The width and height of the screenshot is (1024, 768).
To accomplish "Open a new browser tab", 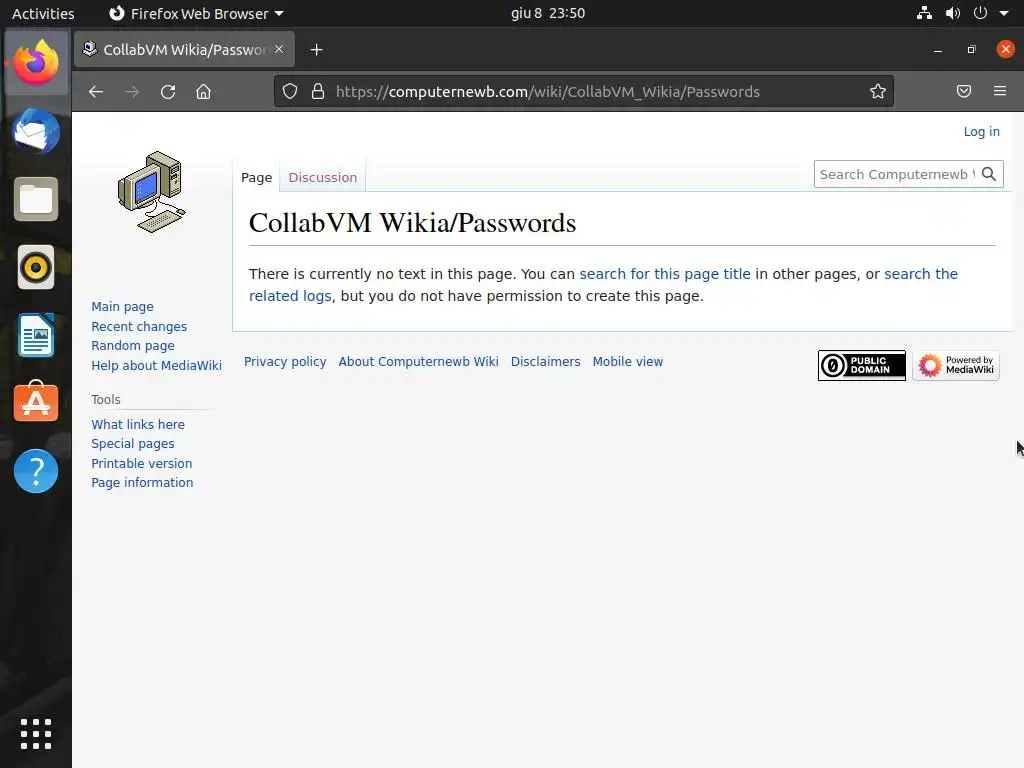I will coord(317,50).
